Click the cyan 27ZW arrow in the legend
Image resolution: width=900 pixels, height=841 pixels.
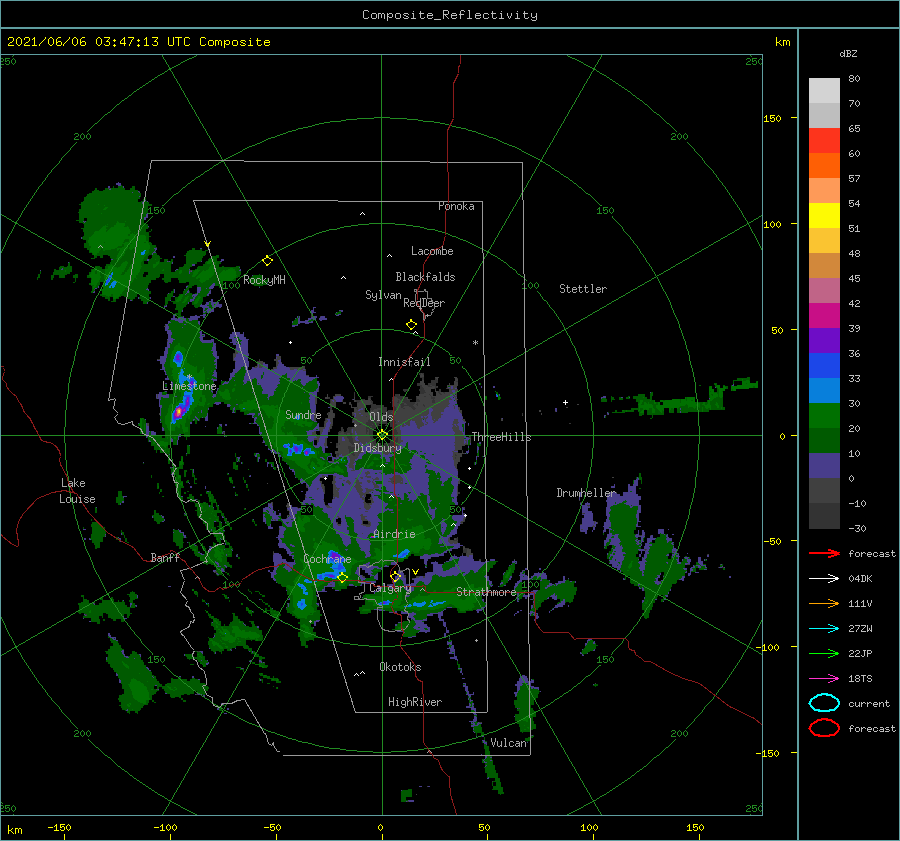click(824, 629)
